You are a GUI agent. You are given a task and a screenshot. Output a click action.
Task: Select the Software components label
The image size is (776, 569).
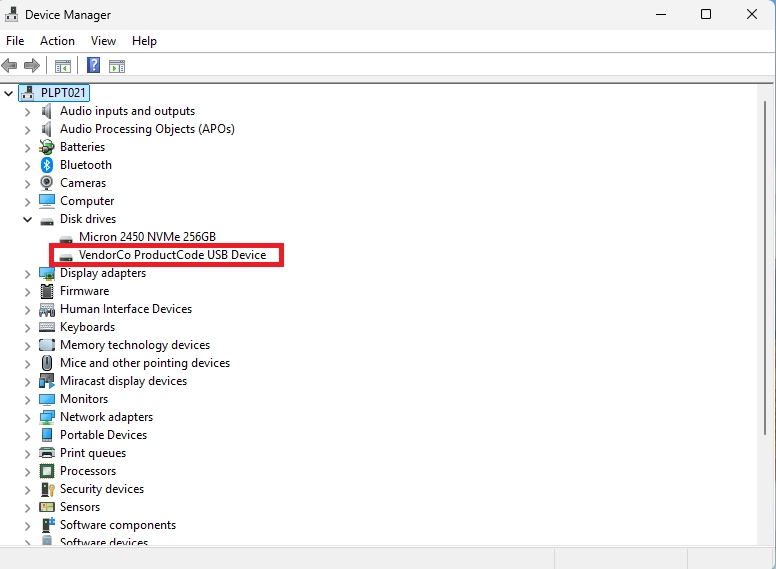[118, 525]
